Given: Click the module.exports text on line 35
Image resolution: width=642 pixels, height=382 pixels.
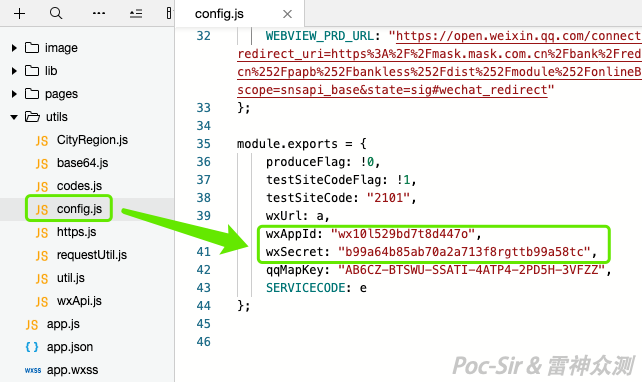Looking at the screenshot, I should point(287,144).
